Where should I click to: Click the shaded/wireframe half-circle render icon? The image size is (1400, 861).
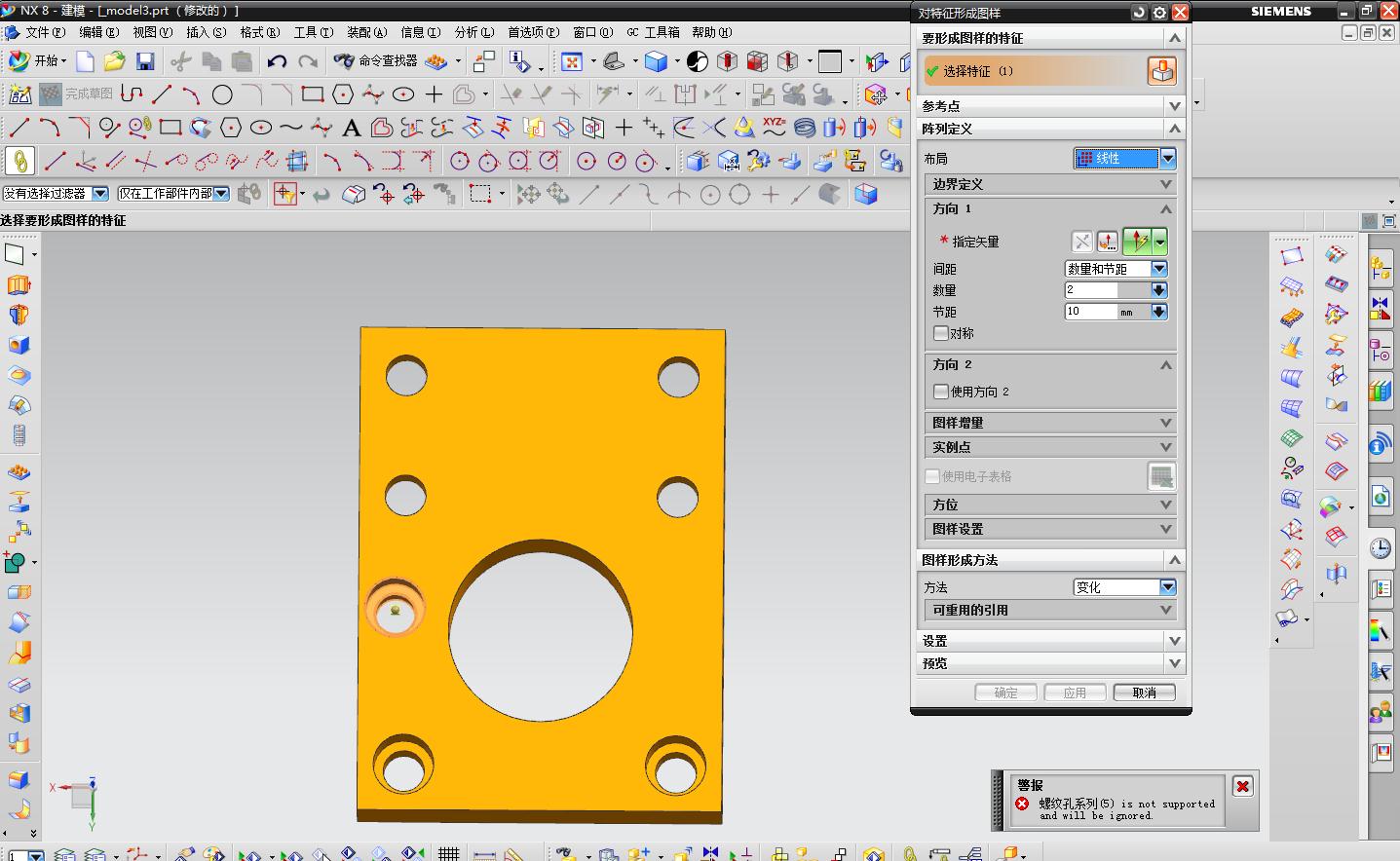(x=698, y=61)
